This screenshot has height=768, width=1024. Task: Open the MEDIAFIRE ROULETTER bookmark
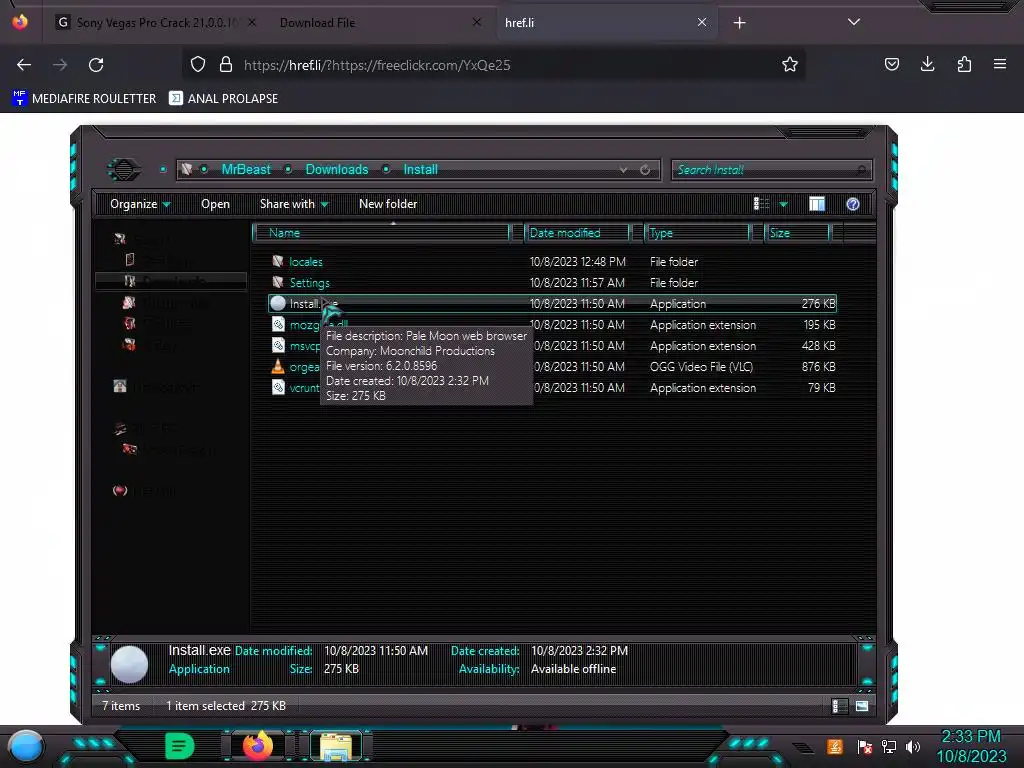click(x=84, y=99)
